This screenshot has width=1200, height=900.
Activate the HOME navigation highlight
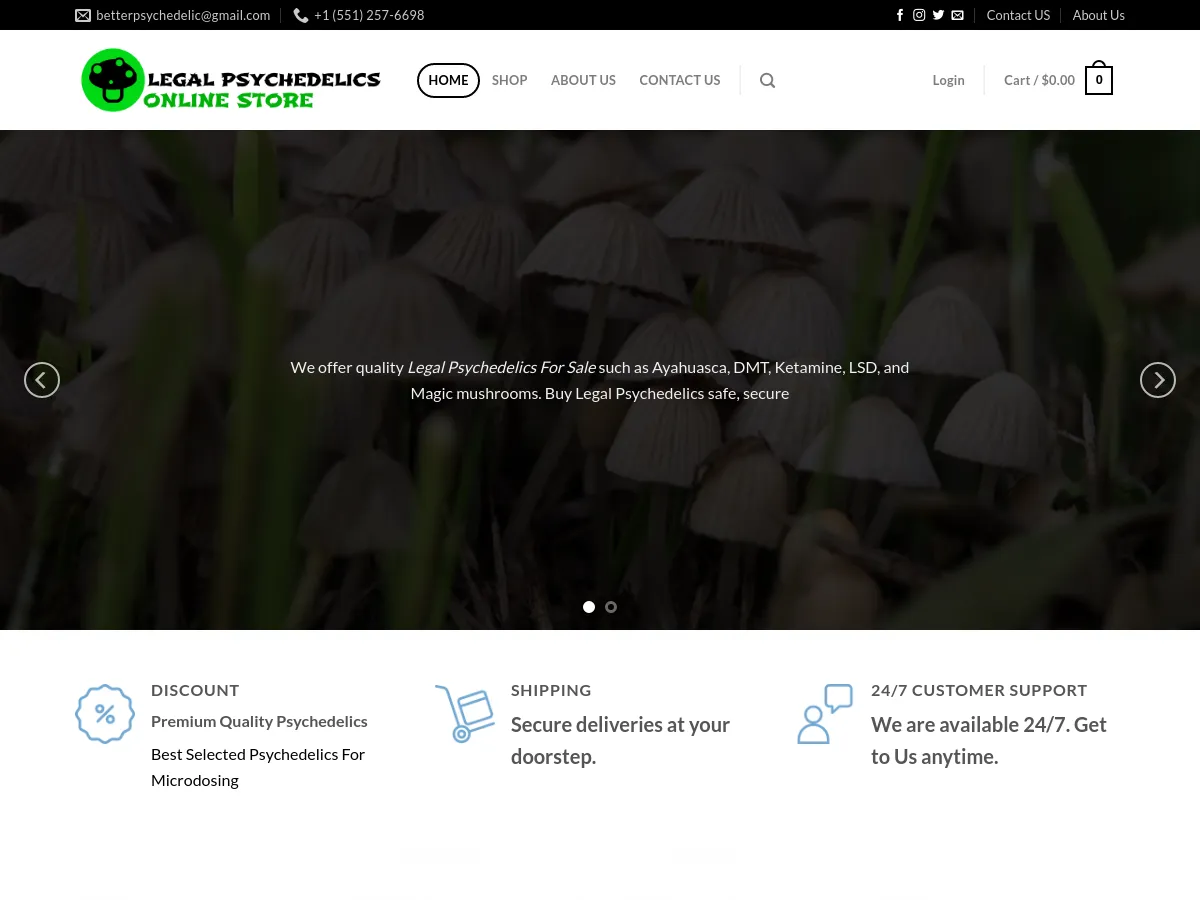(448, 80)
